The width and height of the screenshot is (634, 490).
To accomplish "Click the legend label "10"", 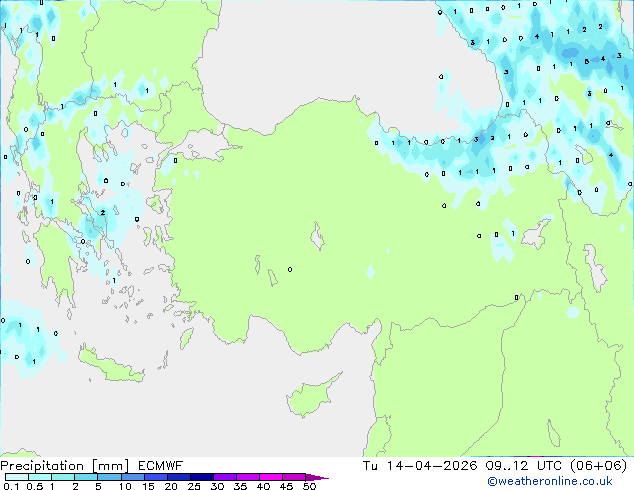I will tap(125, 486).
